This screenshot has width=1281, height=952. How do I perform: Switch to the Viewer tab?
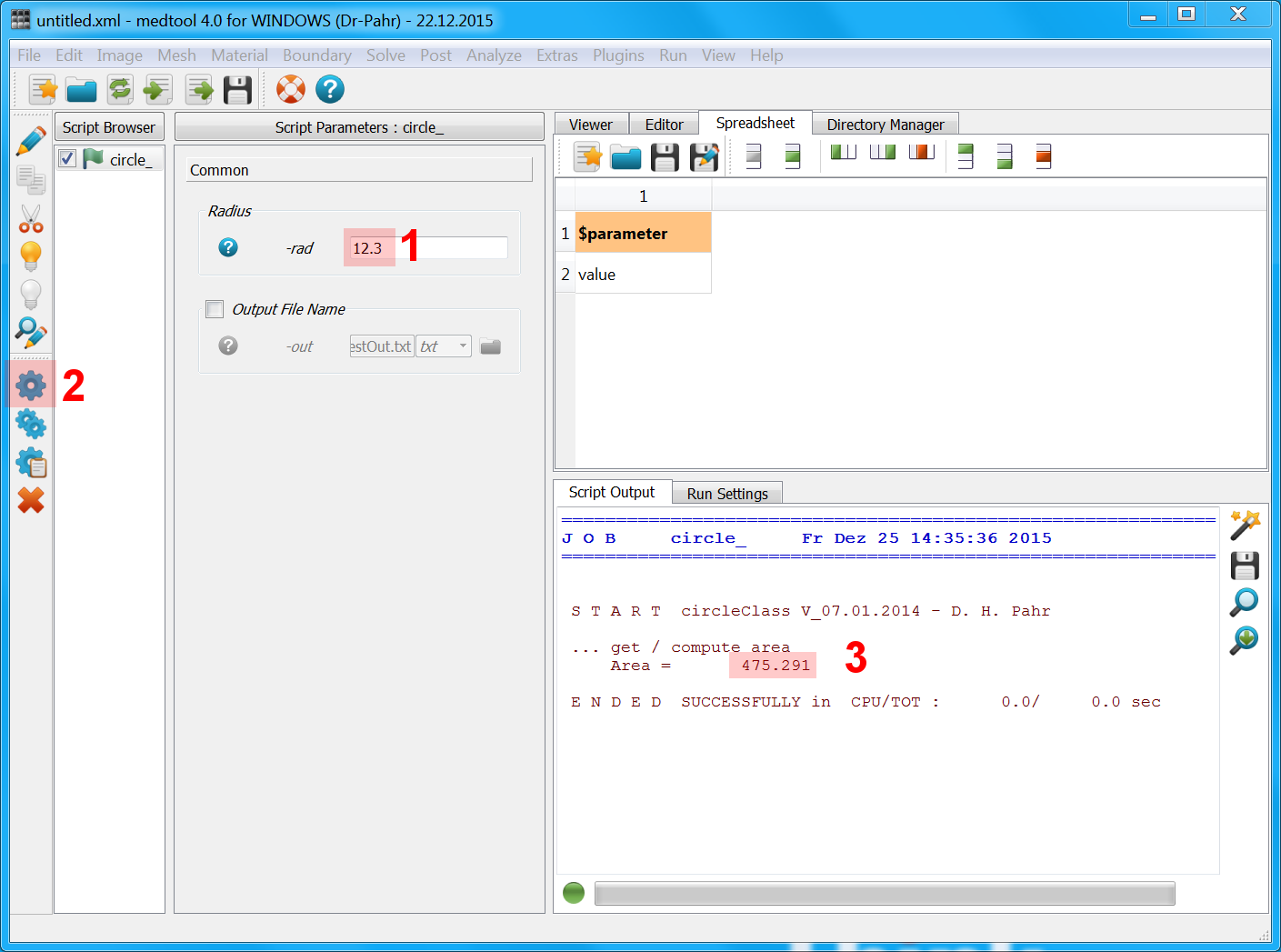click(x=591, y=125)
